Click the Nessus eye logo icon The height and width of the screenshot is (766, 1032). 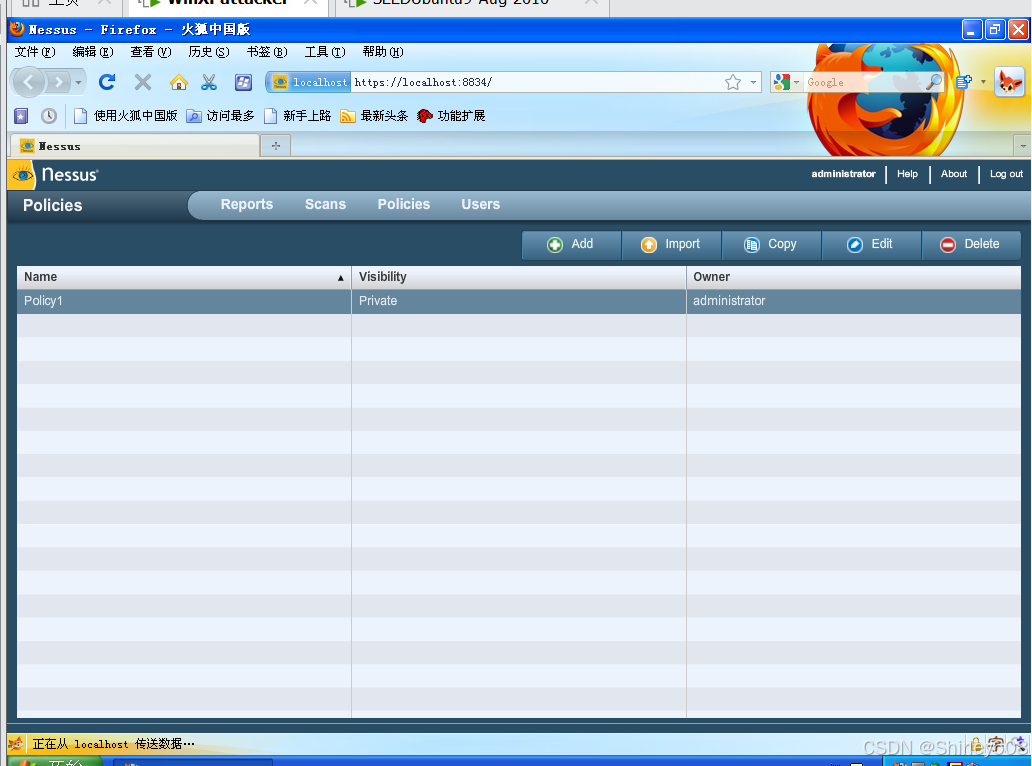[x=22, y=176]
